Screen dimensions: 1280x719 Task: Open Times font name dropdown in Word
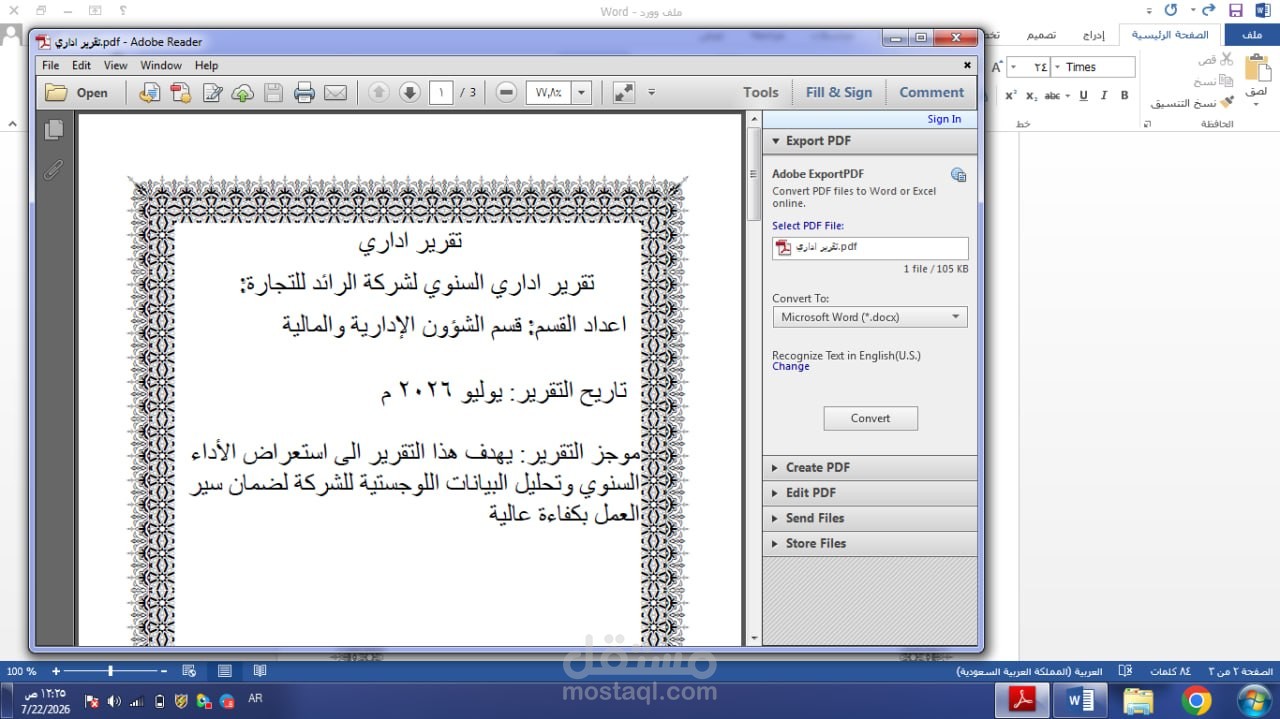[x=1056, y=67]
